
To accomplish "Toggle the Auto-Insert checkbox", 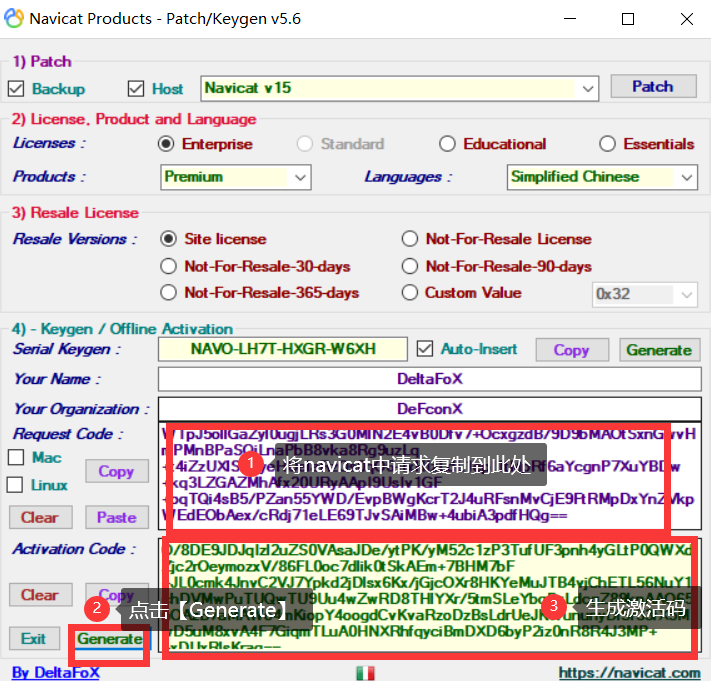I will 425,349.
